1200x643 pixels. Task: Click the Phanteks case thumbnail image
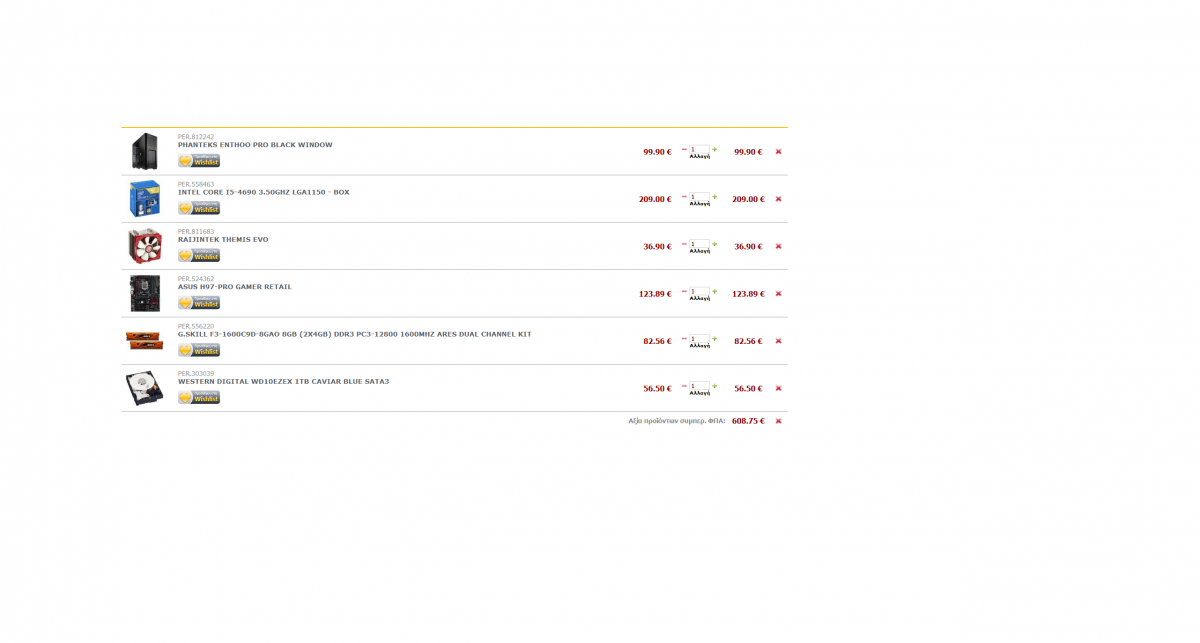[145, 151]
